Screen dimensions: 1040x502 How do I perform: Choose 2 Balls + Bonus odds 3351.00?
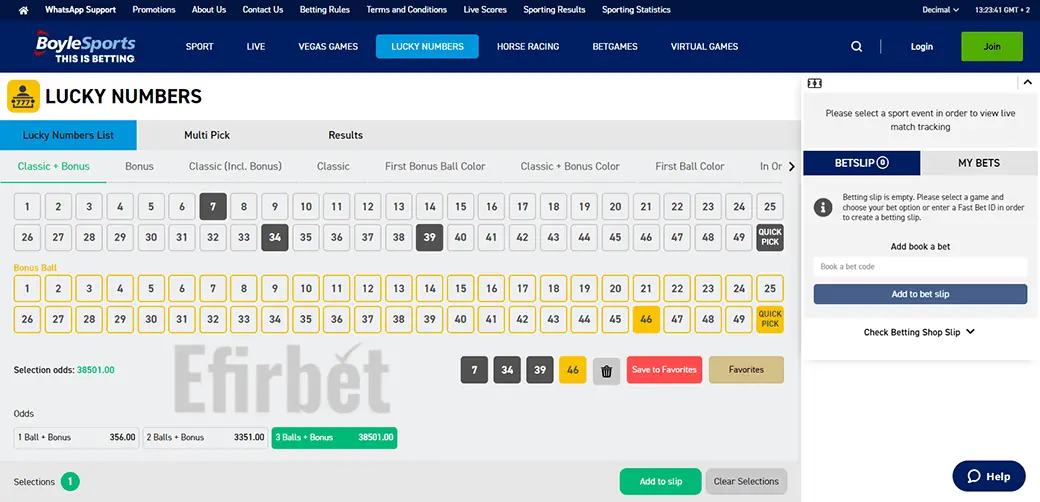[206, 438]
